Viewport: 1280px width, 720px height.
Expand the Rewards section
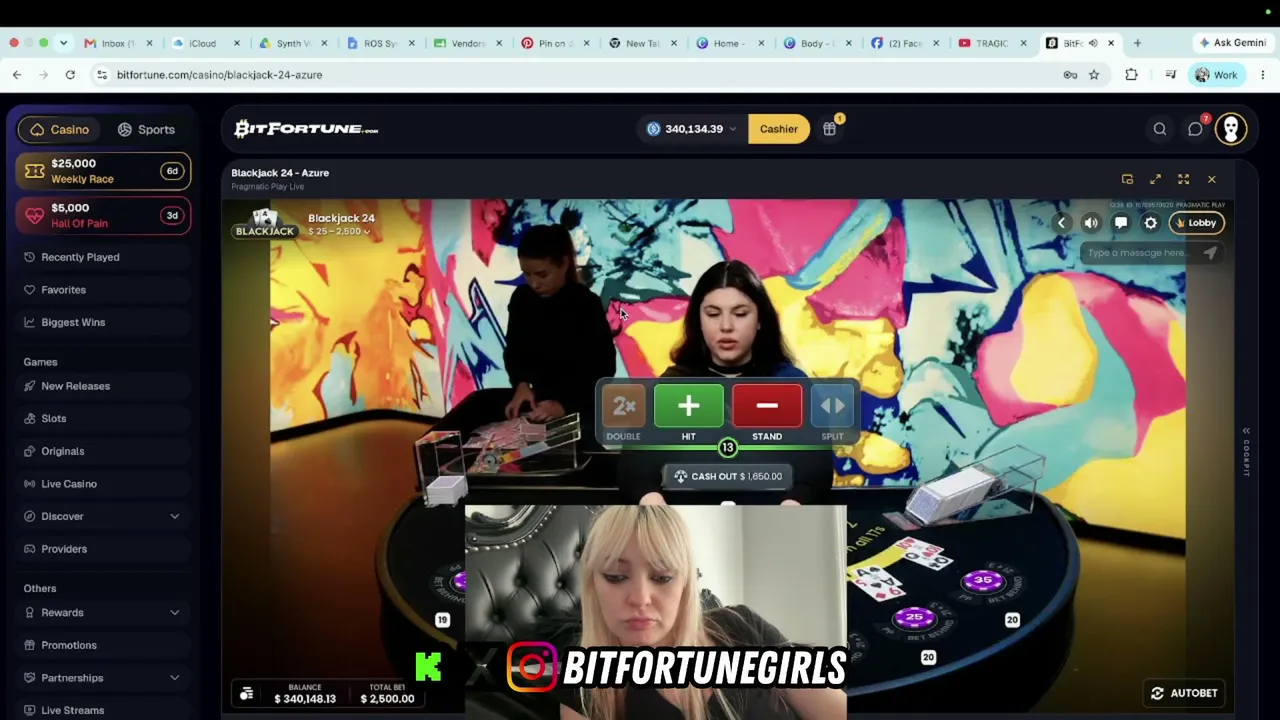(104, 612)
